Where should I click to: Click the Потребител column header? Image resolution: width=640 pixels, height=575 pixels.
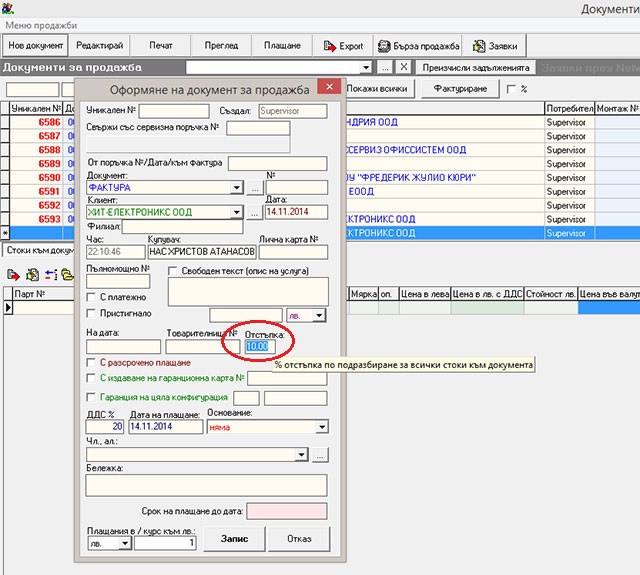pos(569,109)
